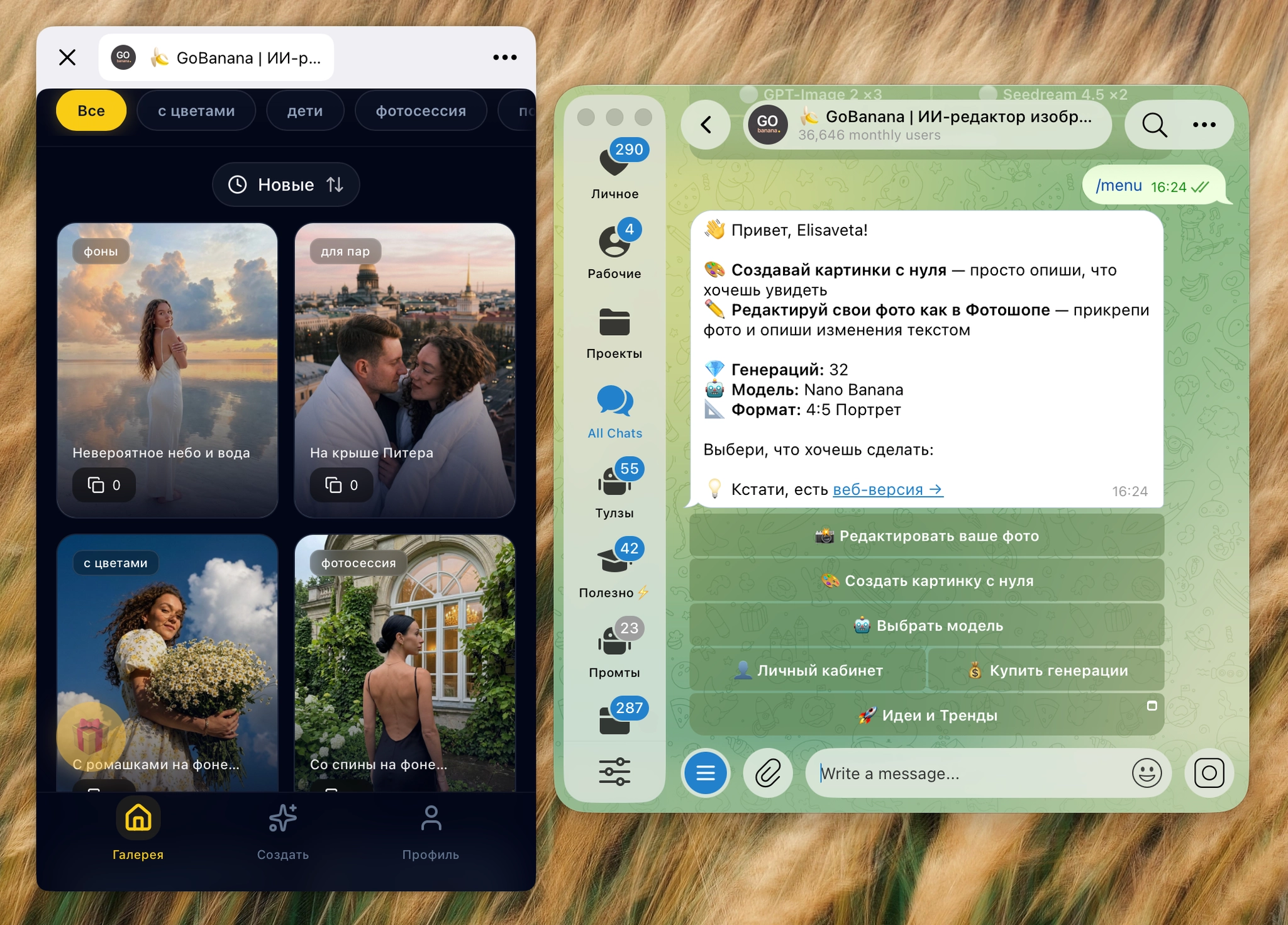Viewport: 1288px width, 925px height.
Task: Follow the веб-версия link
Action: click(887, 489)
